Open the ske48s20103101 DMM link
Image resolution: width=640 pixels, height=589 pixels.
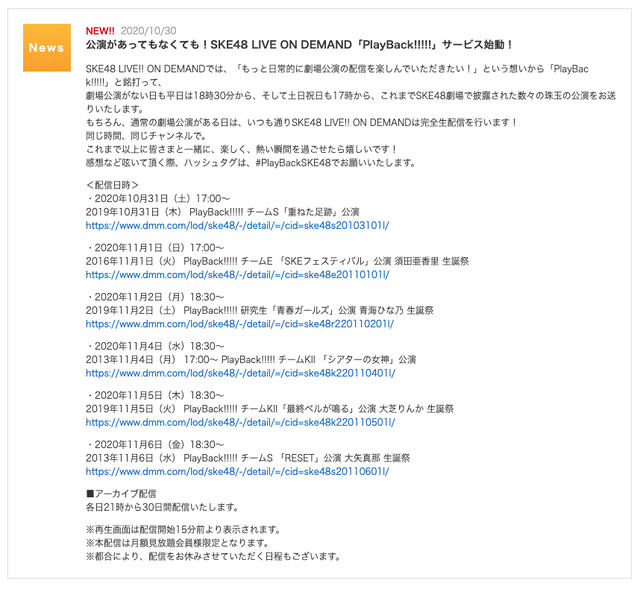tap(237, 225)
